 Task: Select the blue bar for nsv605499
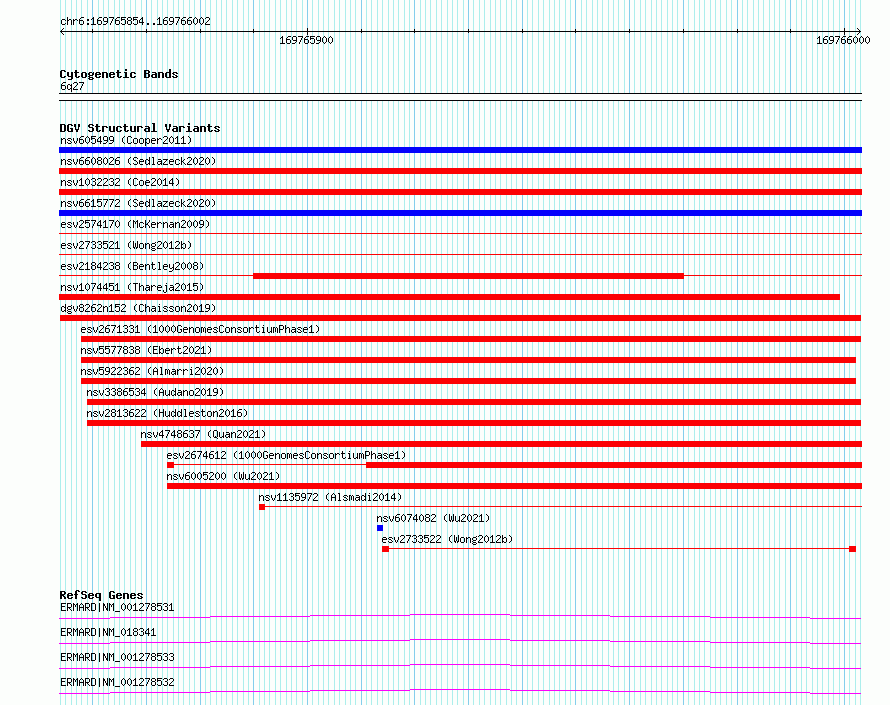click(x=460, y=150)
